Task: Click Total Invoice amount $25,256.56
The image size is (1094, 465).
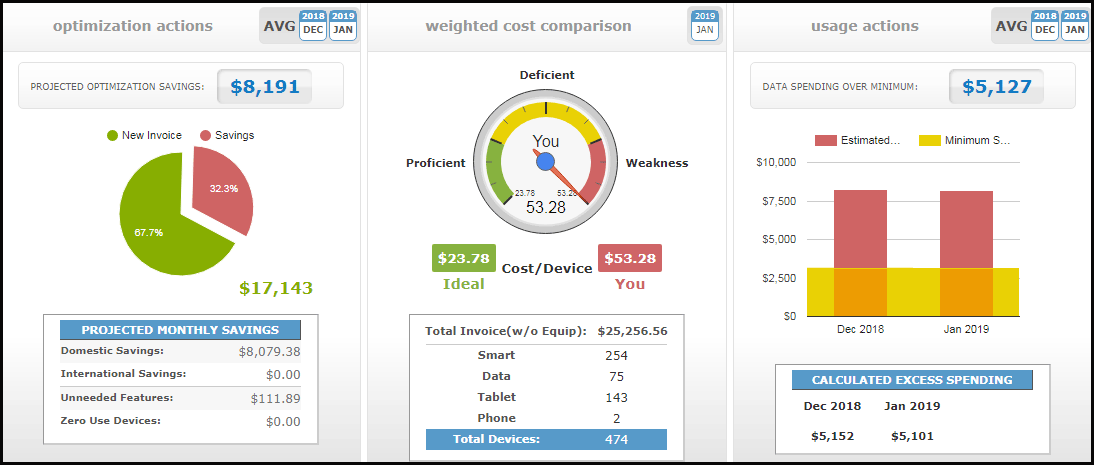Action: coord(632,331)
